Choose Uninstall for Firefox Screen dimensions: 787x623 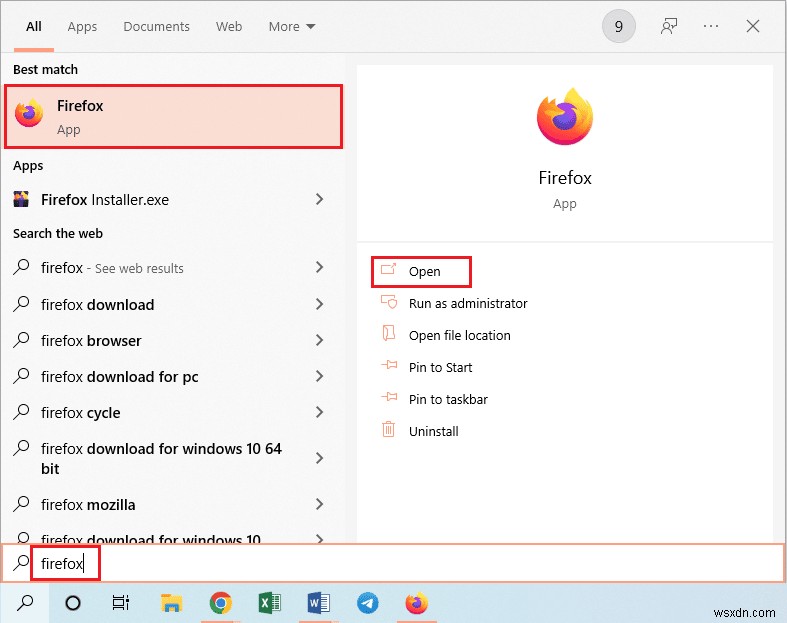pos(434,431)
